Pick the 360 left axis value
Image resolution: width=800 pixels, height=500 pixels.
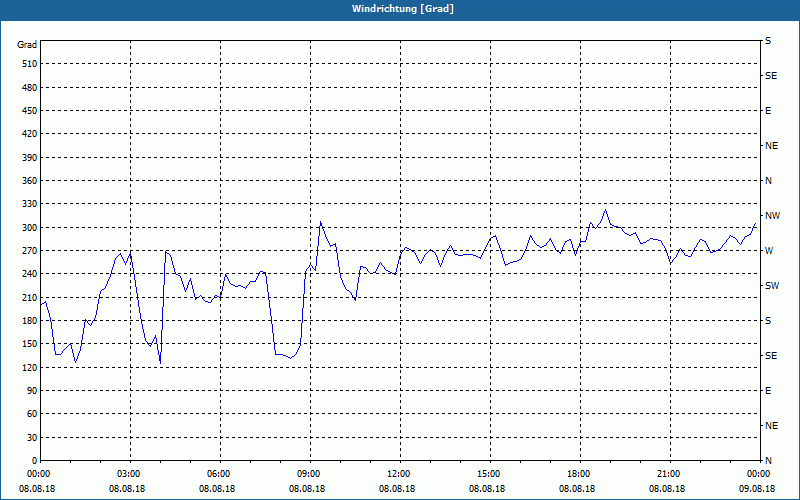coord(30,181)
